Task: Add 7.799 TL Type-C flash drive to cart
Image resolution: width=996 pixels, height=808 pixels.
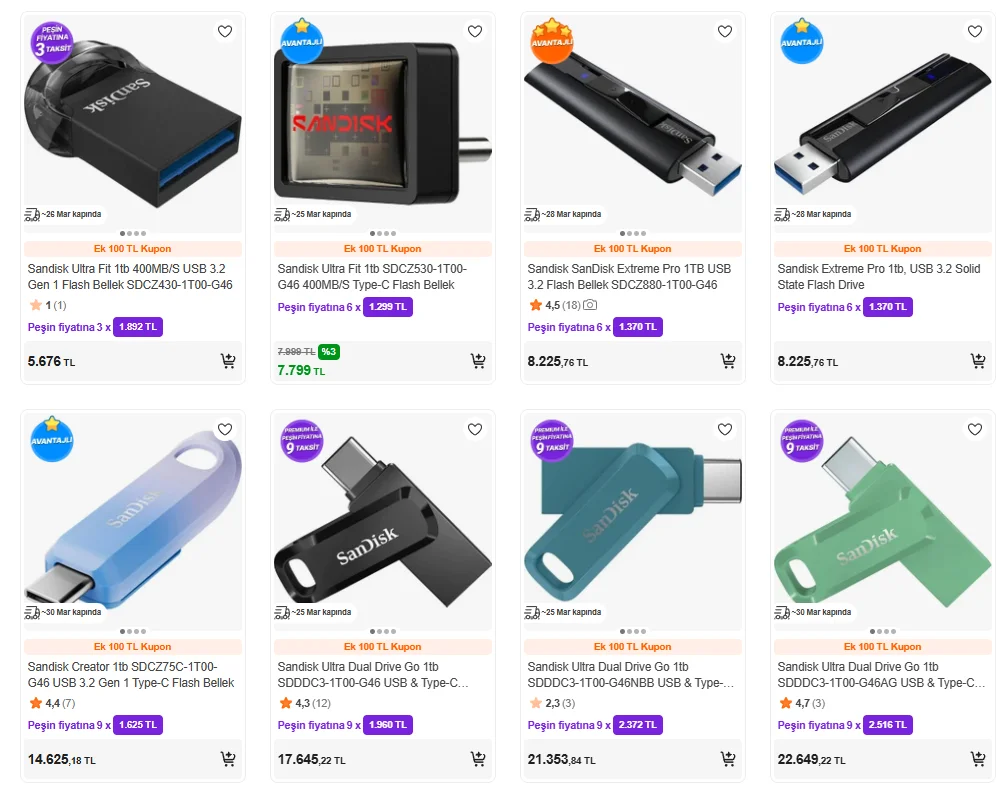Action: [478, 361]
